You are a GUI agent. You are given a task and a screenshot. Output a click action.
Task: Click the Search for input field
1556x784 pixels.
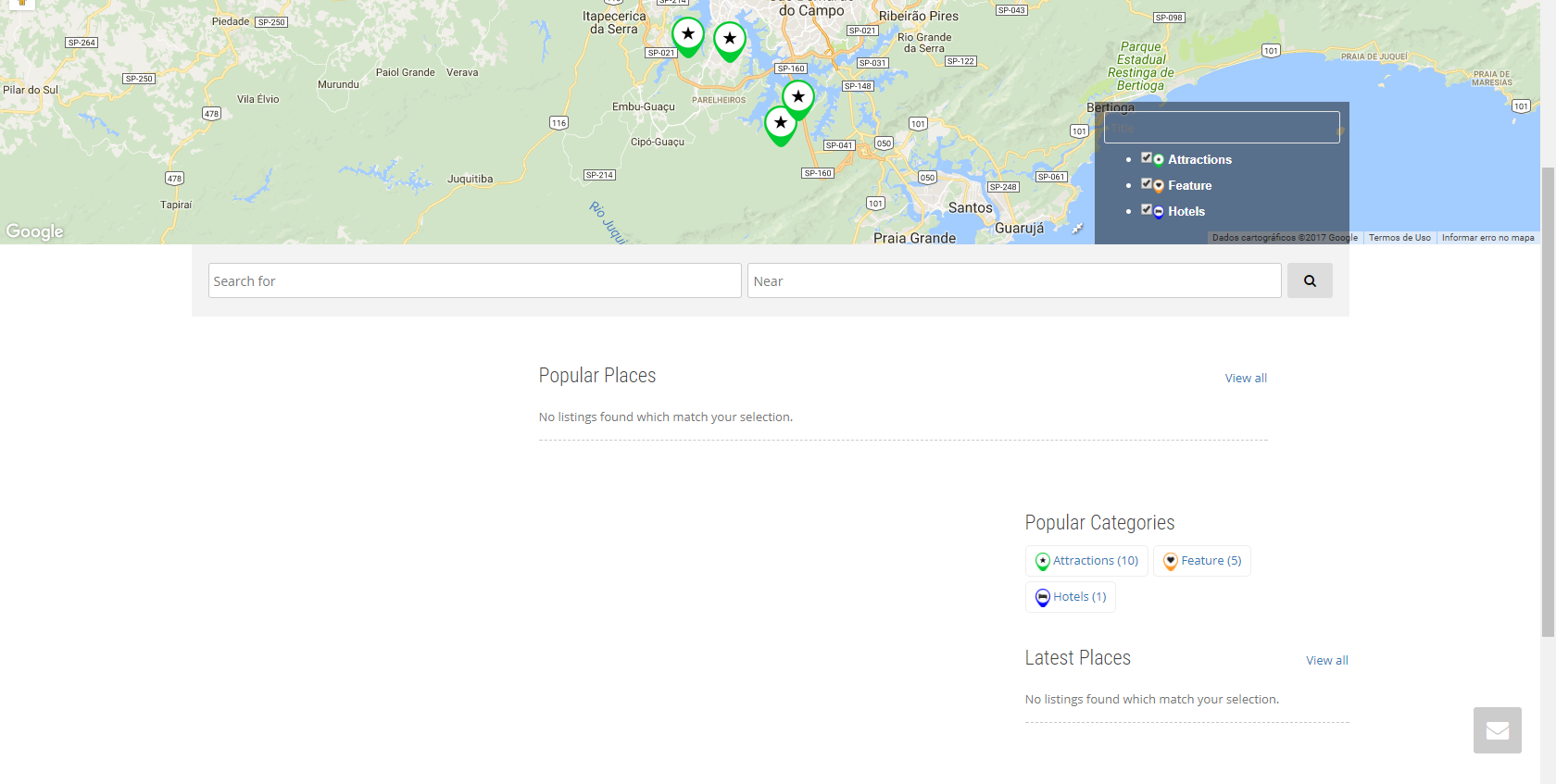[x=475, y=280]
